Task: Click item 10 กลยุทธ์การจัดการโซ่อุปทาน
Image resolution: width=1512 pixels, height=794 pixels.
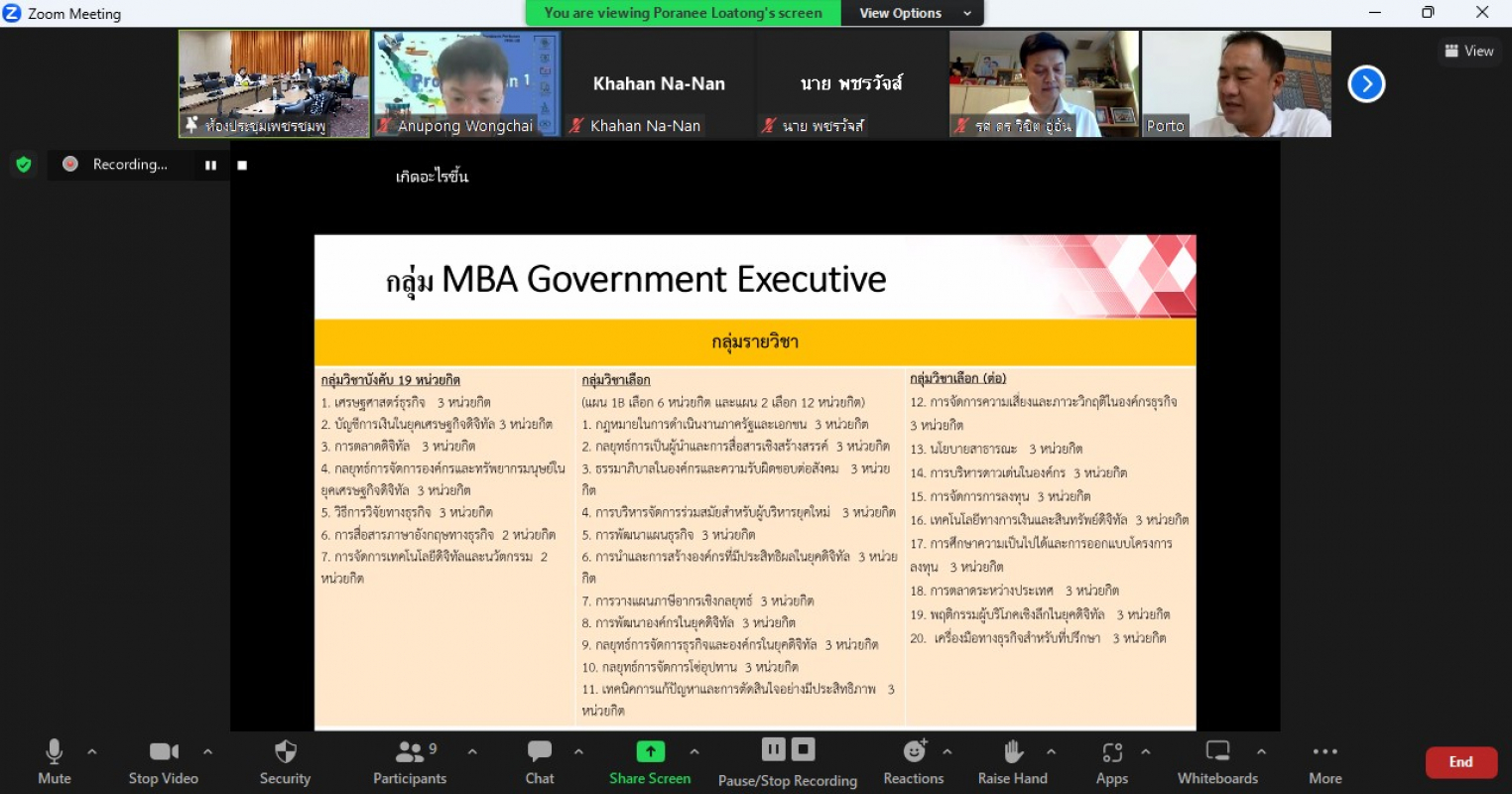Action: point(691,667)
